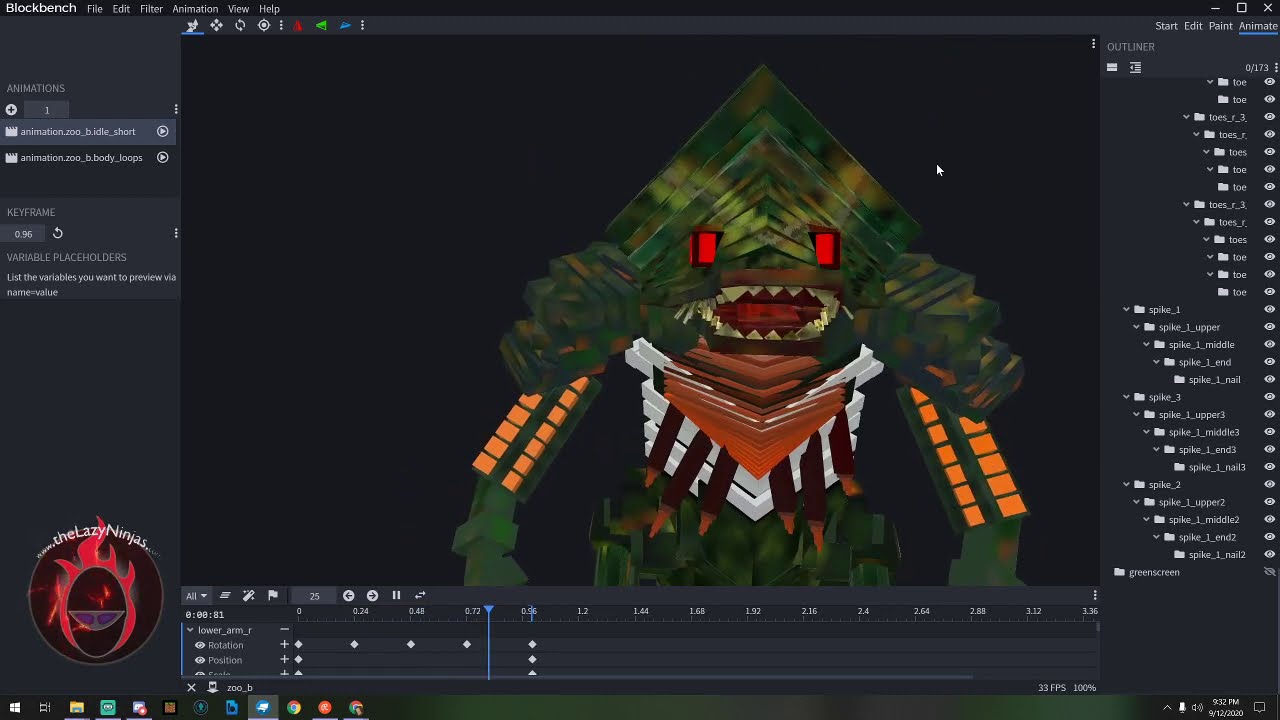This screenshot has width=1280, height=720.
Task: Jump to next keyframe arrow
Action: [x=372, y=595]
